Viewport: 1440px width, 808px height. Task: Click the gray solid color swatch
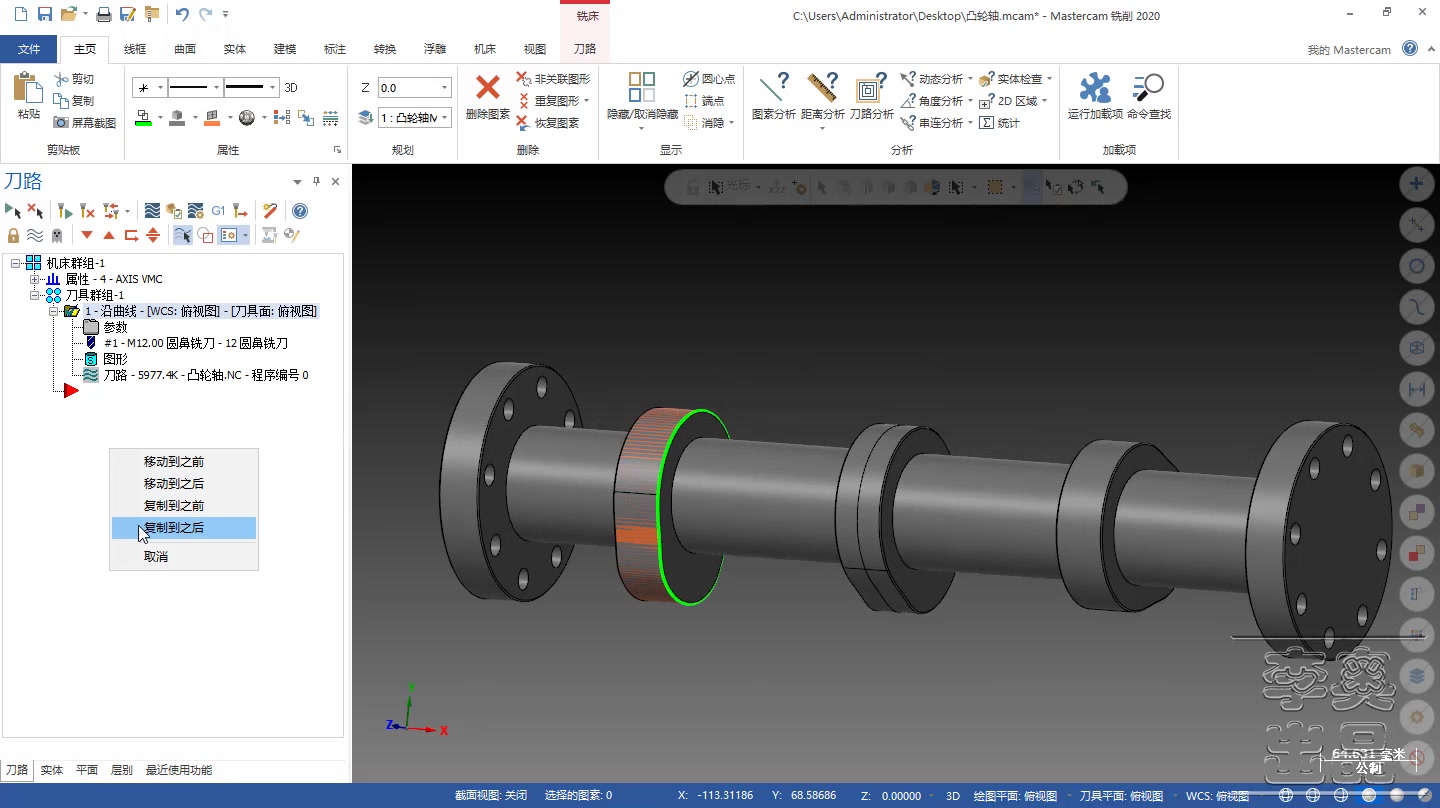177,118
